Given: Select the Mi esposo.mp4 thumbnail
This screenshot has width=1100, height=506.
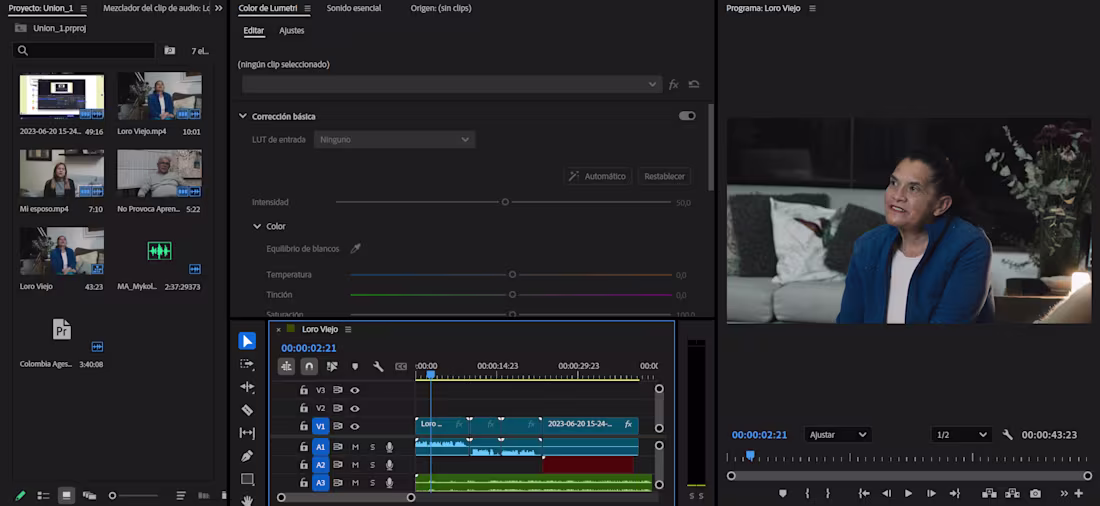Looking at the screenshot, I should pos(62,173).
